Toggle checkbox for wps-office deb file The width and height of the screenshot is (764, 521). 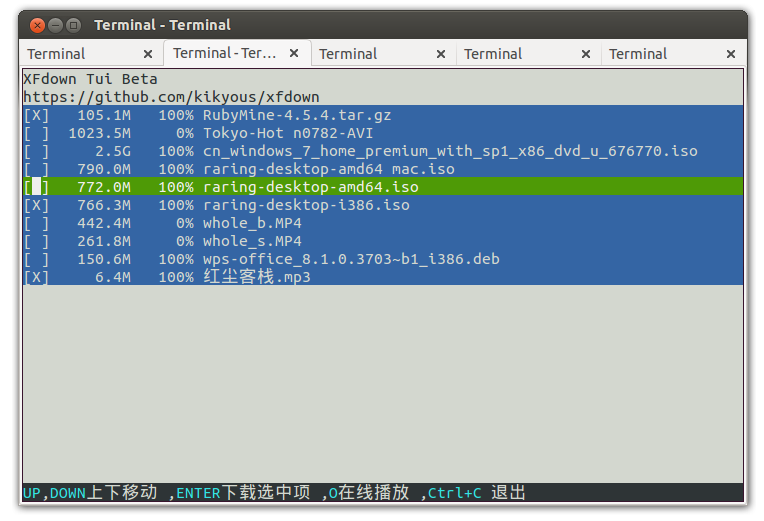(x=37, y=259)
